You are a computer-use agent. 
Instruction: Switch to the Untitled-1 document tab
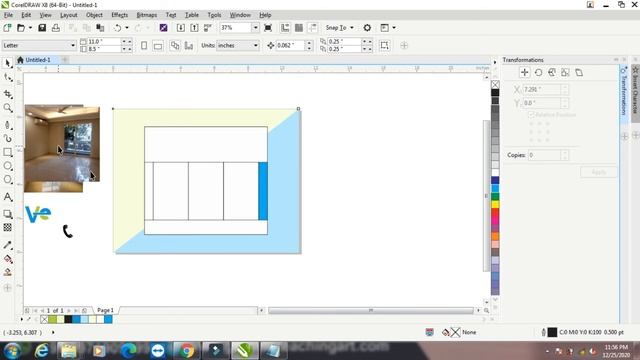[x=38, y=60]
